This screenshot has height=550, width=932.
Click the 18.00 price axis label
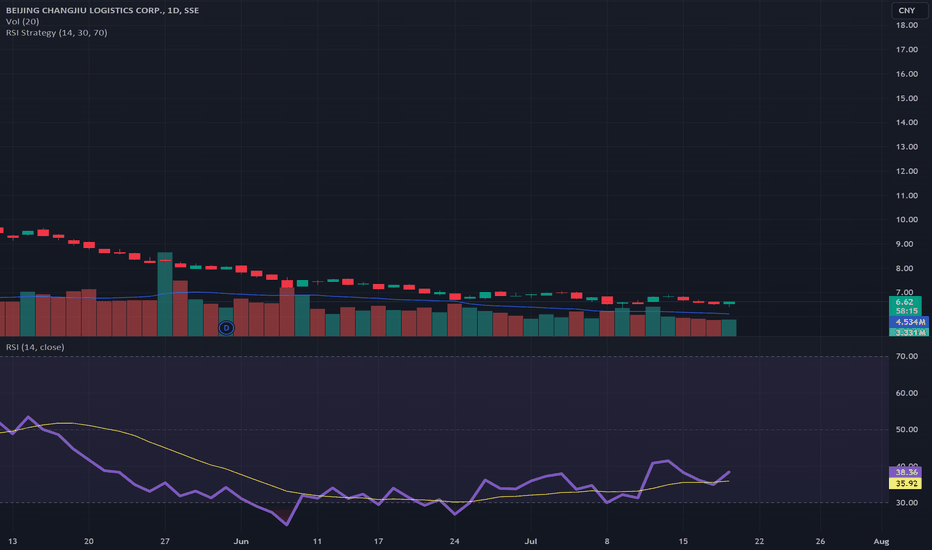click(907, 25)
